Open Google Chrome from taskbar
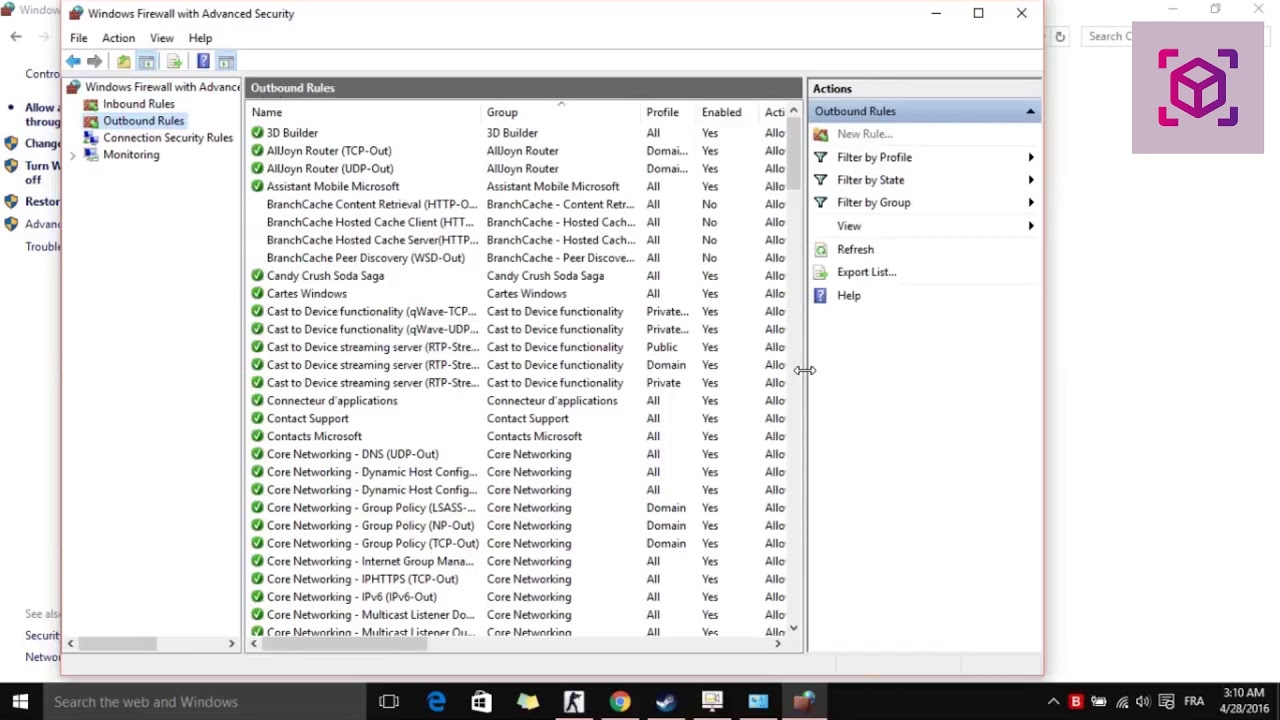1280x720 pixels. point(620,702)
